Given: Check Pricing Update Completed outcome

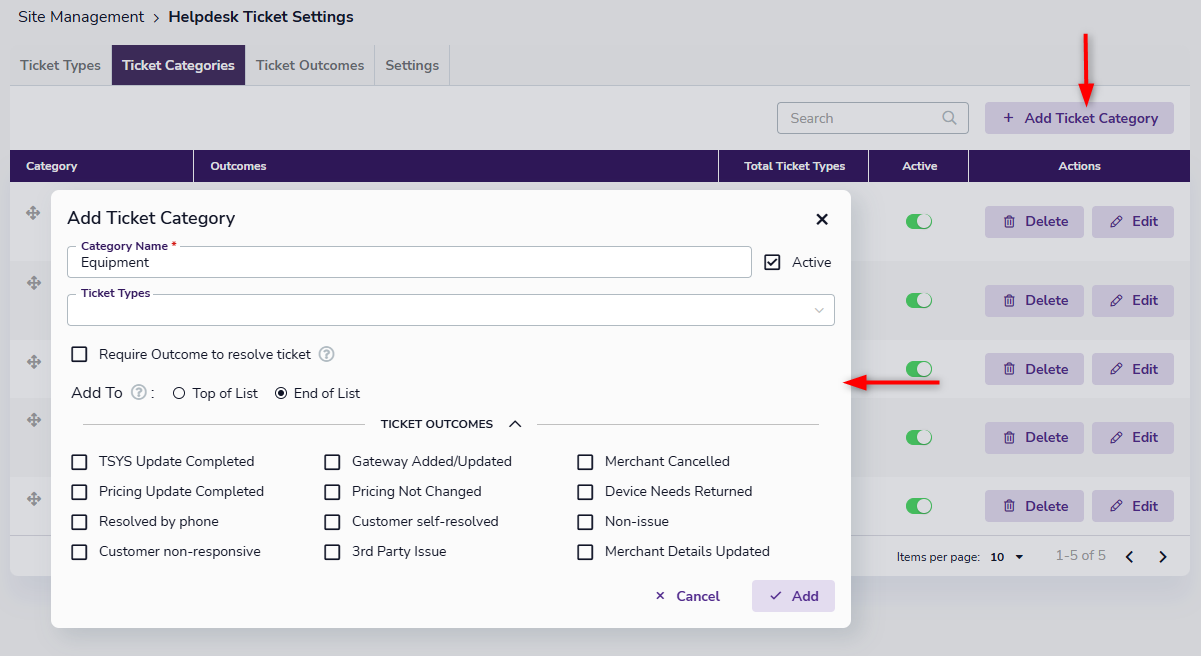Looking at the screenshot, I should tap(79, 492).
